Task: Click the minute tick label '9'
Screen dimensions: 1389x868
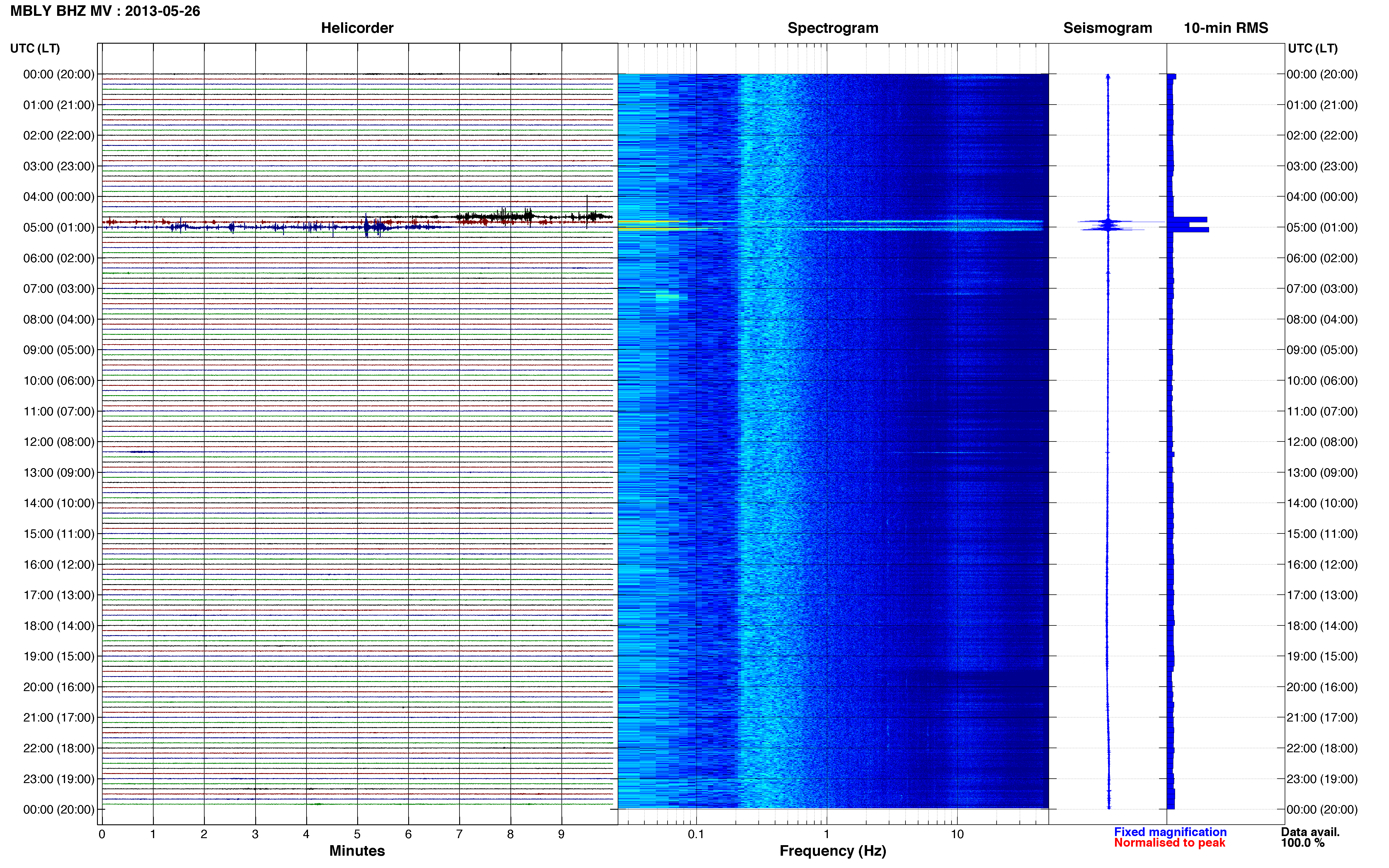Action: (x=561, y=834)
